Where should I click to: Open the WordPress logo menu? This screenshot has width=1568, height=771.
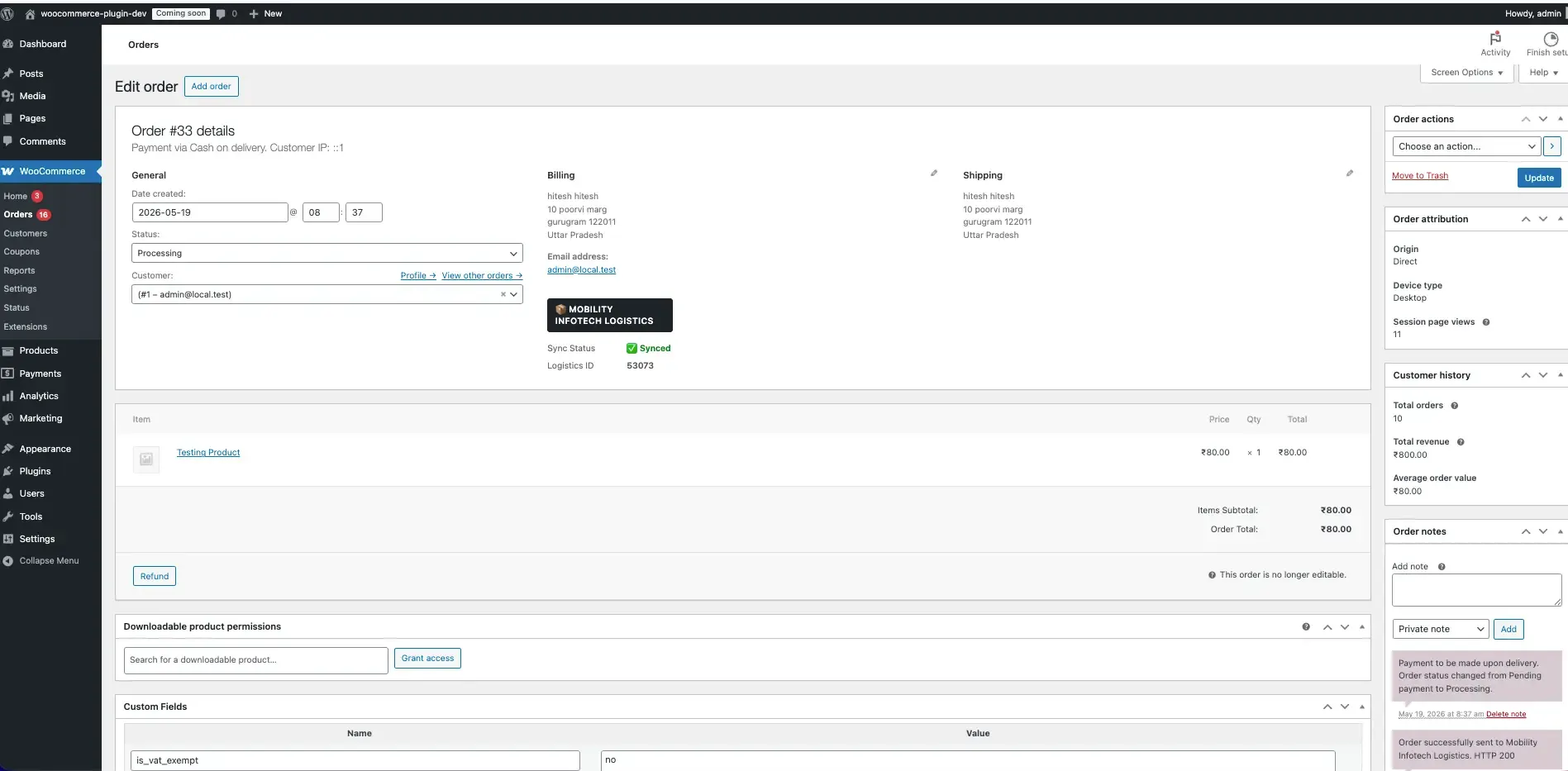7,13
